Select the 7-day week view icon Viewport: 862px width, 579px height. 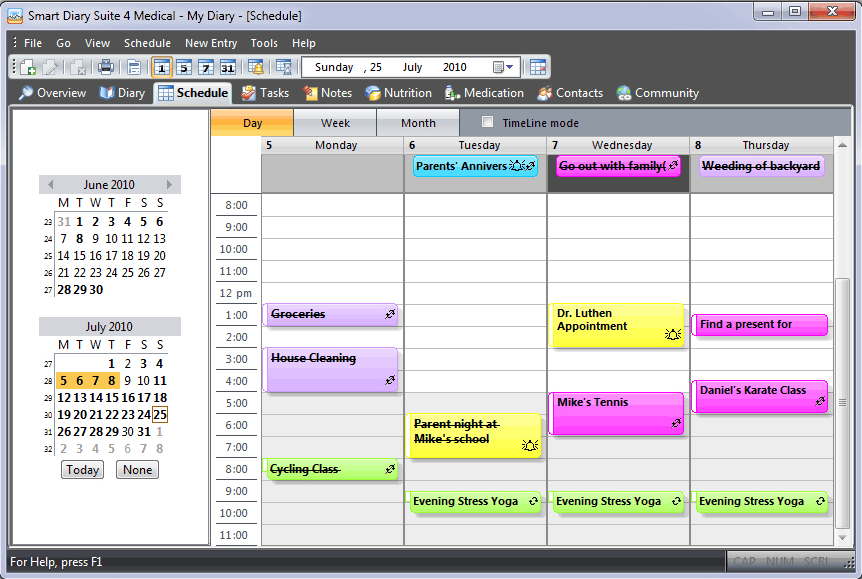pos(206,67)
